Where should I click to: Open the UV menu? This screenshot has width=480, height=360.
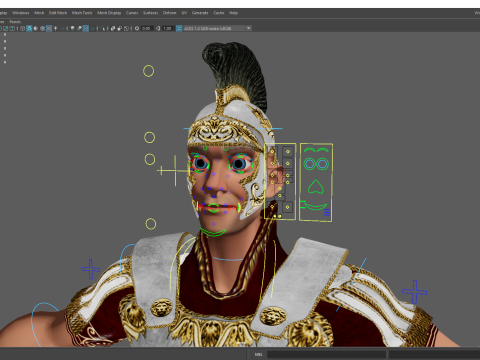(184, 13)
